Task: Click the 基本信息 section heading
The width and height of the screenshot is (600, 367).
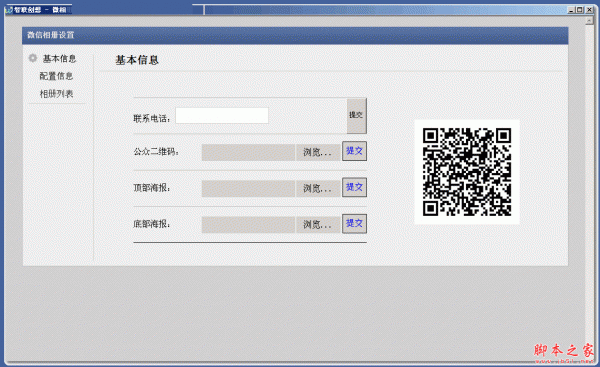Action: click(x=137, y=60)
